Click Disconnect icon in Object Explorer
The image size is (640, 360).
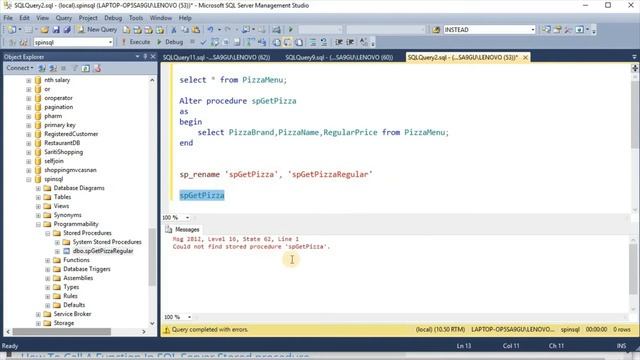pos(53,68)
